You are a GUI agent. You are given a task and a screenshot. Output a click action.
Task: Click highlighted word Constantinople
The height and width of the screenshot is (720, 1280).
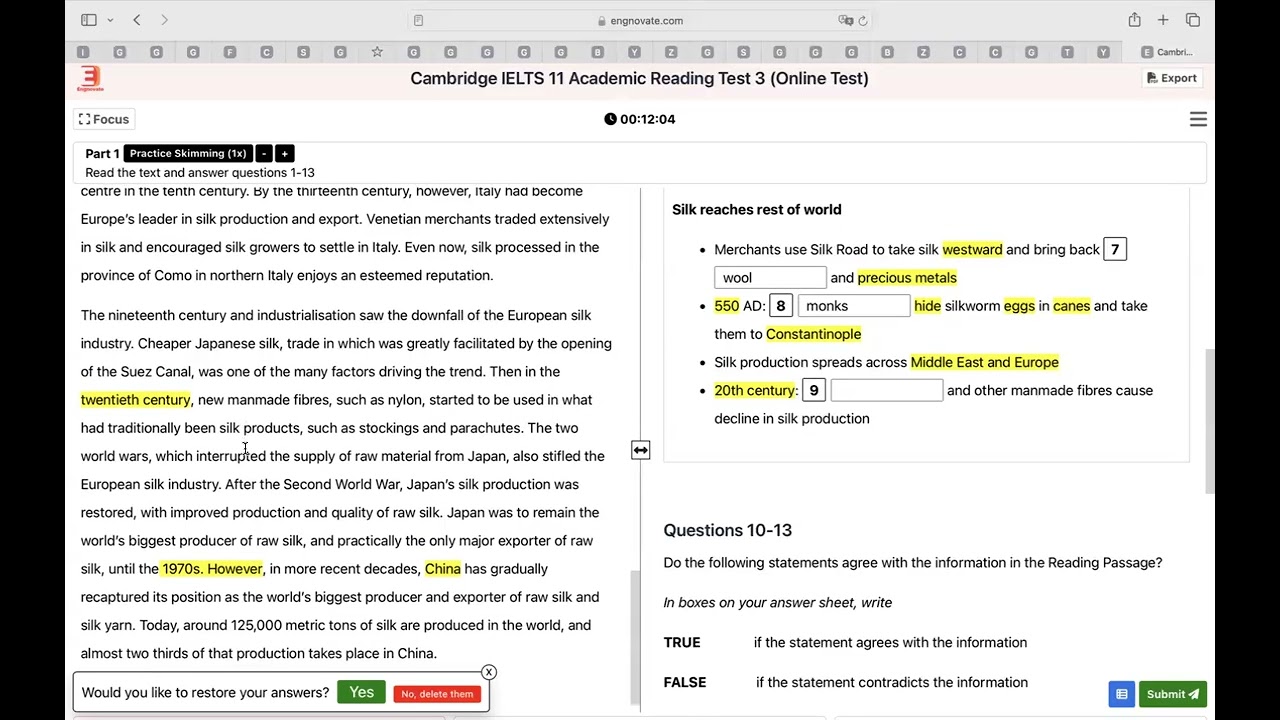point(814,334)
